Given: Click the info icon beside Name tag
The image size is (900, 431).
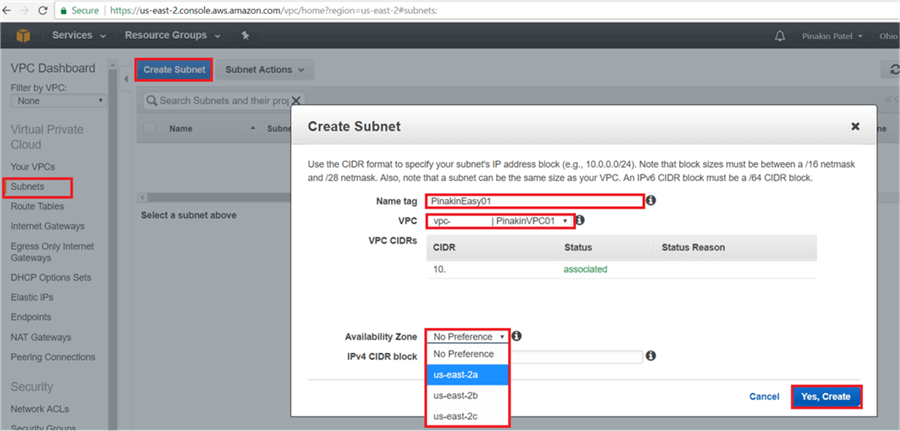Looking at the screenshot, I should [x=651, y=201].
